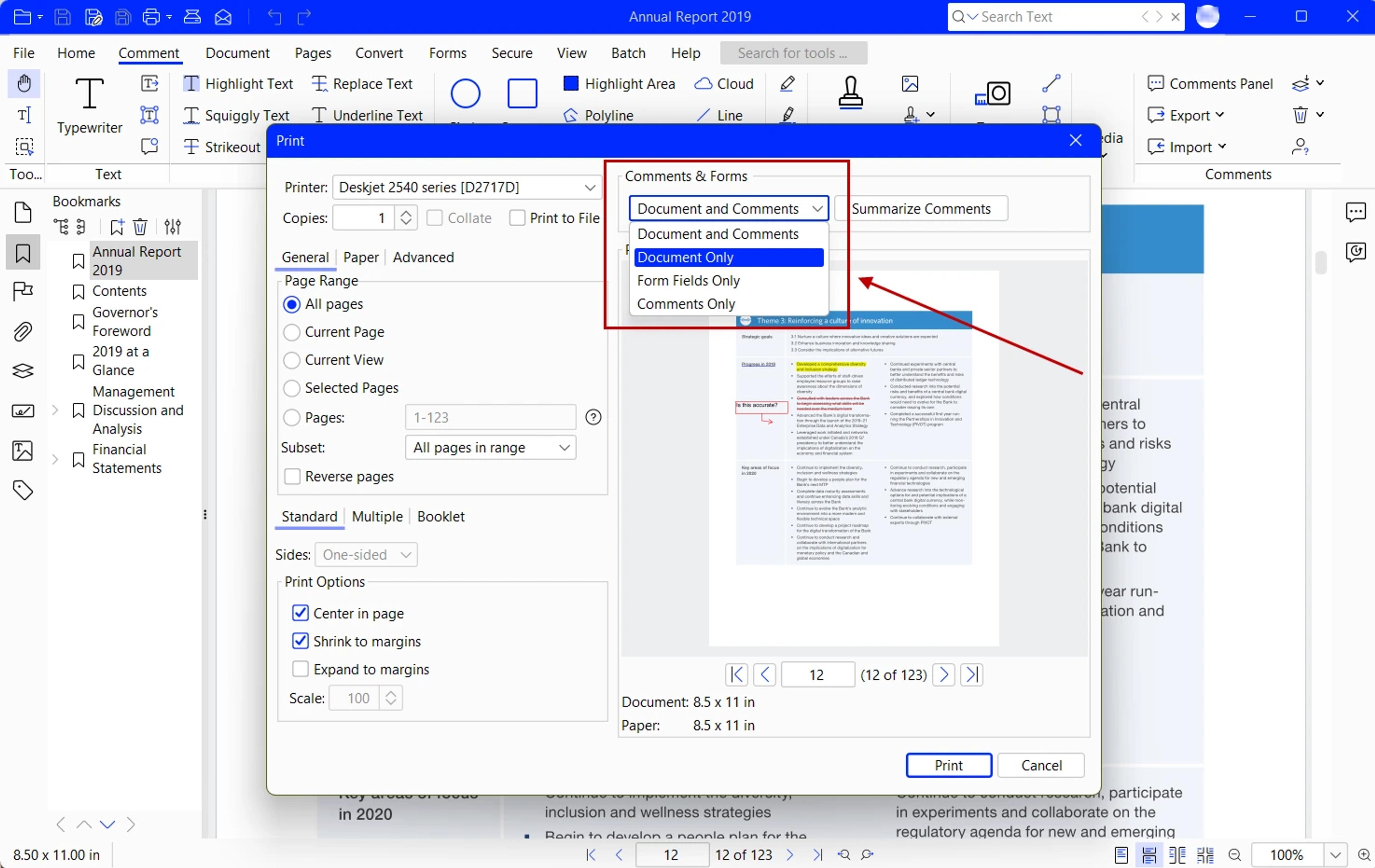Click the preview page number field showing 12
The width and height of the screenshot is (1375, 868).
pos(817,675)
